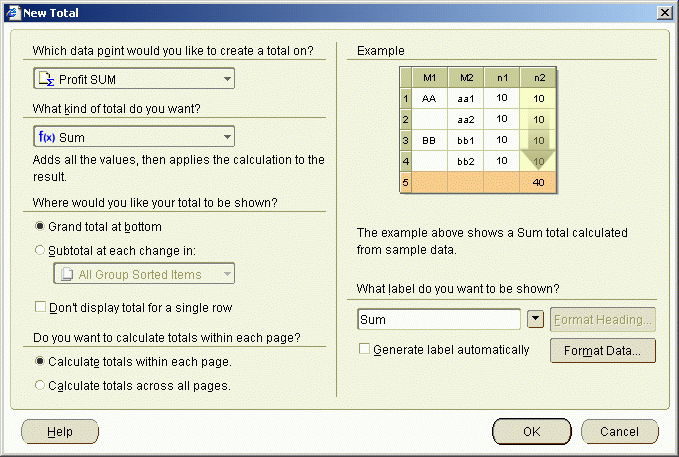Viewport: 679px width, 457px height.
Task: Click the bb1 cell in example table
Action: tap(466, 141)
